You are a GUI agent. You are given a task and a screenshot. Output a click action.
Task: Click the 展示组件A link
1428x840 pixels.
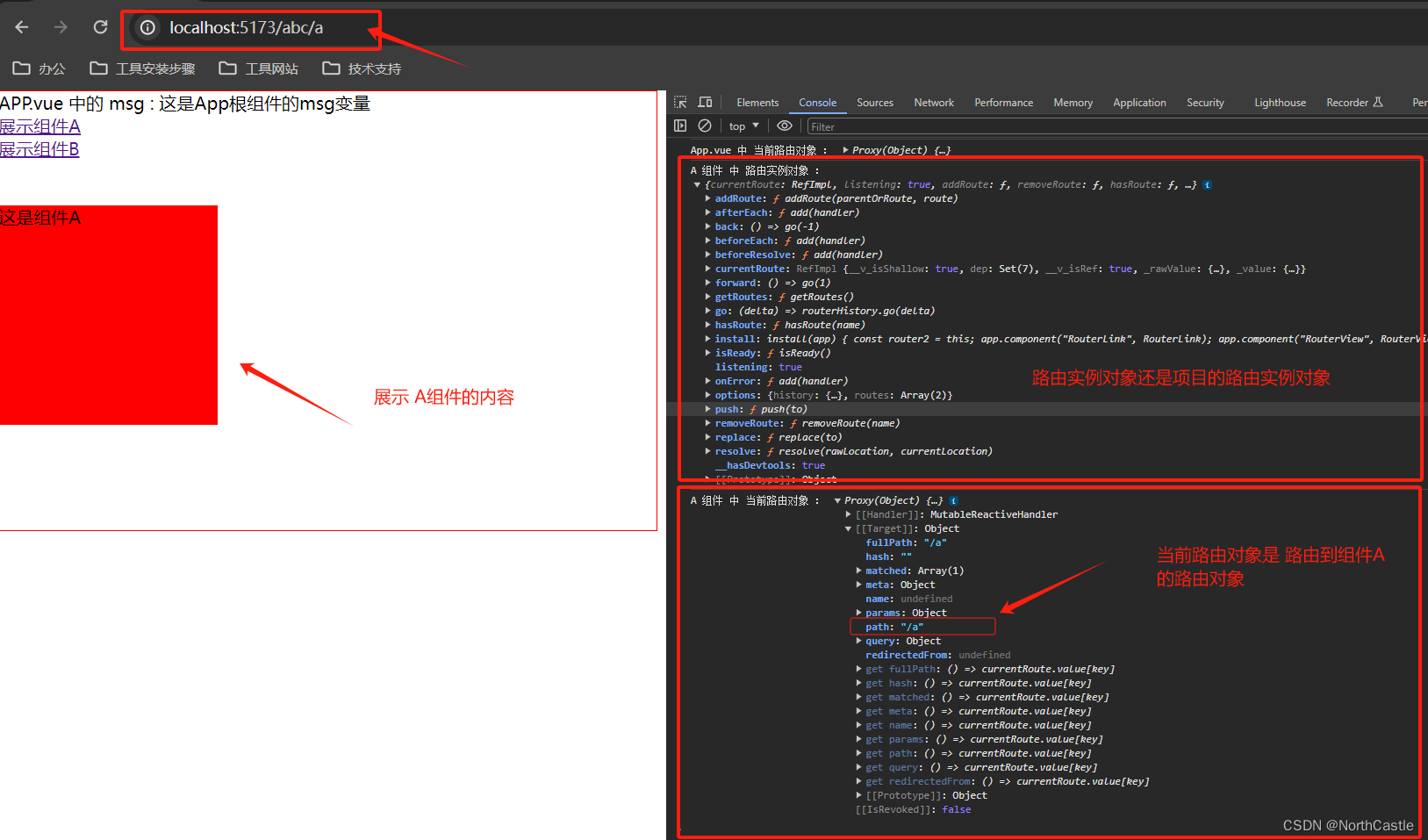pyautogui.click(x=40, y=126)
